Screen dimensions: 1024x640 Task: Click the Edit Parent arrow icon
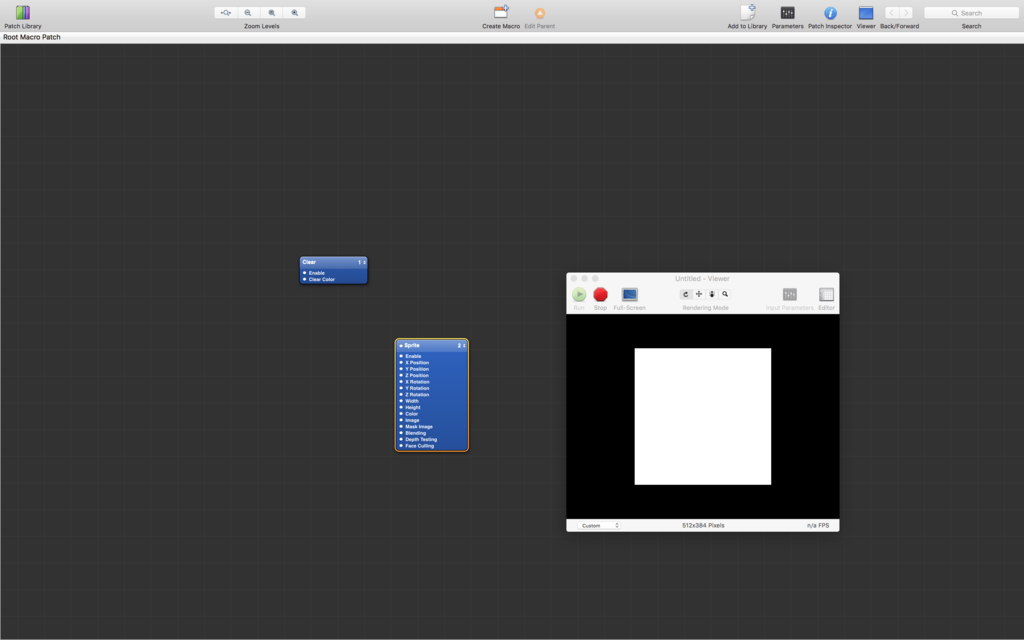click(x=540, y=13)
